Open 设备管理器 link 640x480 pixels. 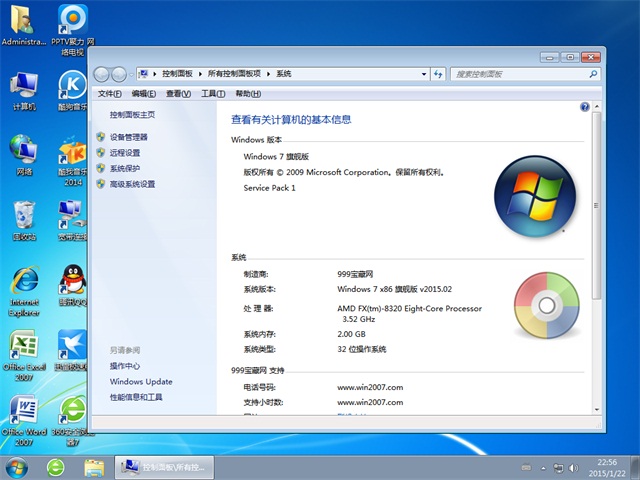[x=128, y=137]
